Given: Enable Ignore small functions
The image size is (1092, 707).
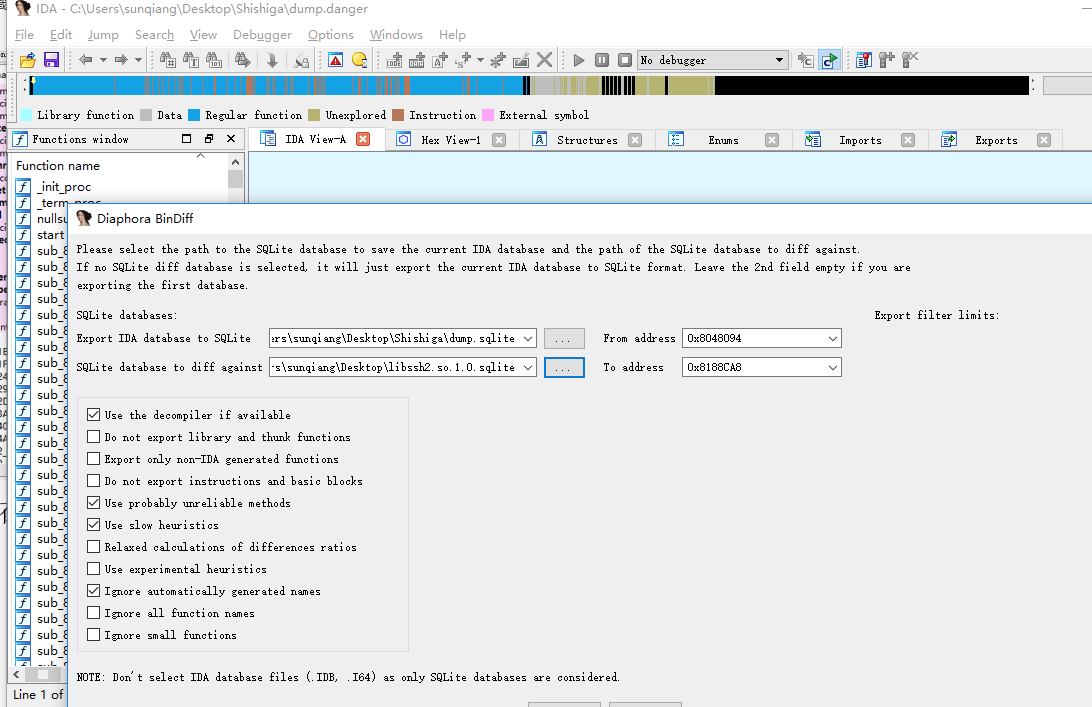Looking at the screenshot, I should (x=93, y=635).
